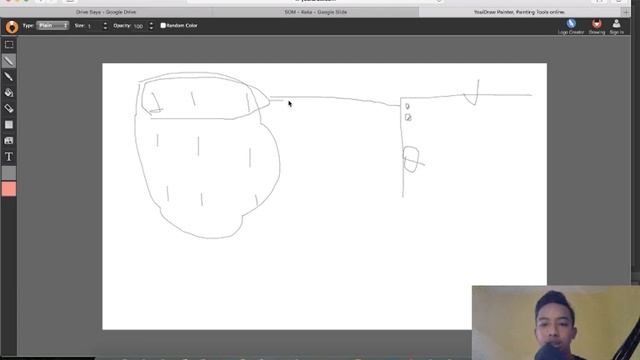Click the Size stepper arrows

tap(105, 26)
